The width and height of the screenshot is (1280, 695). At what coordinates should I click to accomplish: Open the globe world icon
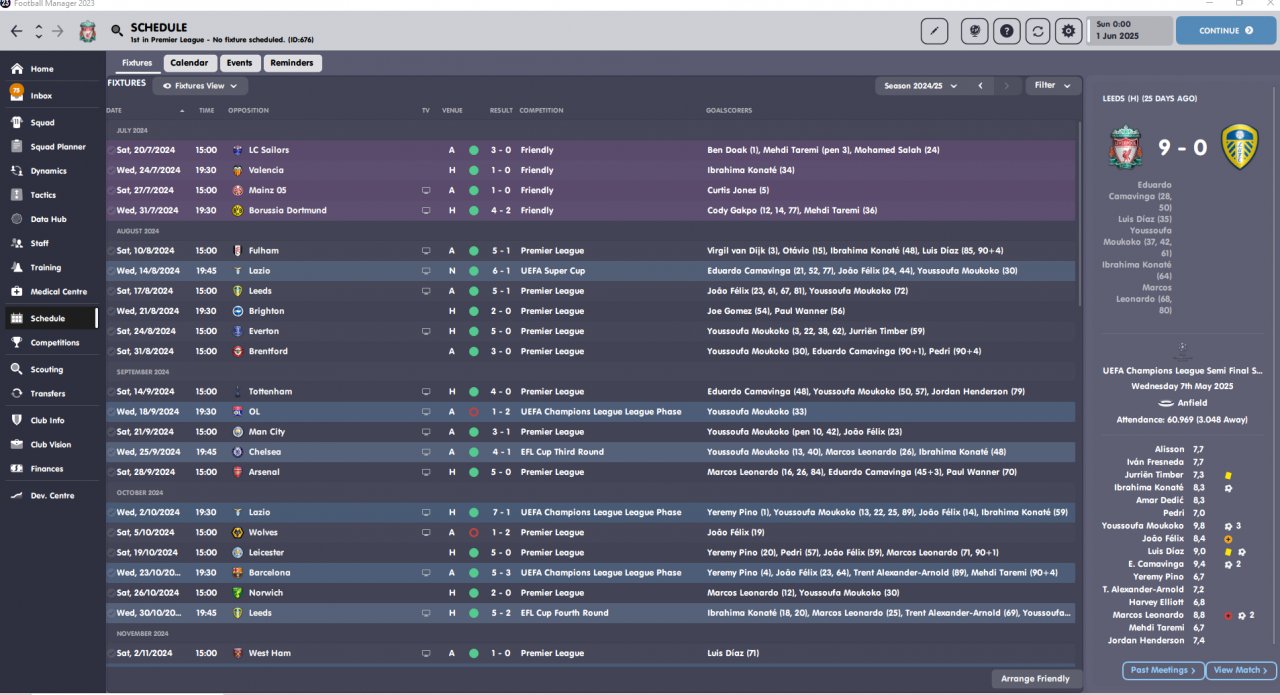974,31
